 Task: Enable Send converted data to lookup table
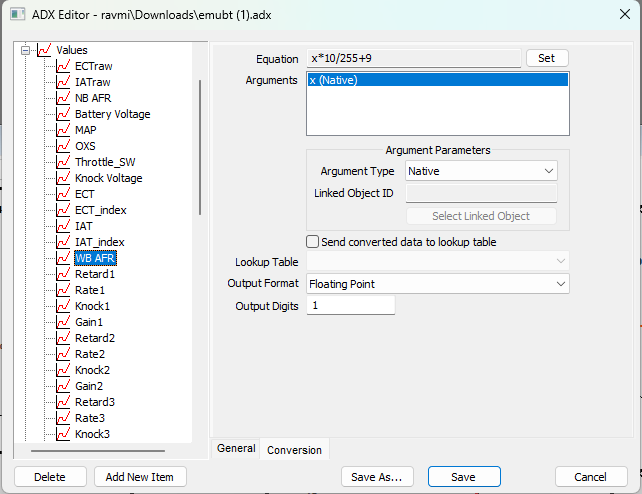click(313, 242)
